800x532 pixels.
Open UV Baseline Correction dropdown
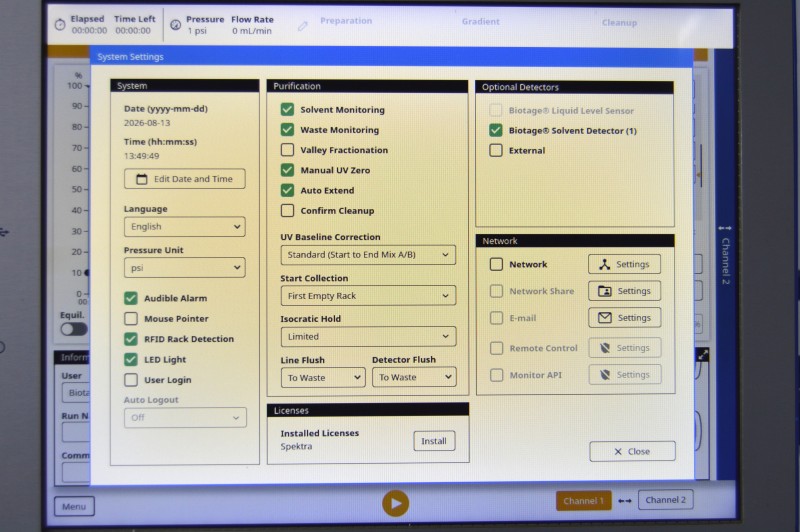click(368, 255)
